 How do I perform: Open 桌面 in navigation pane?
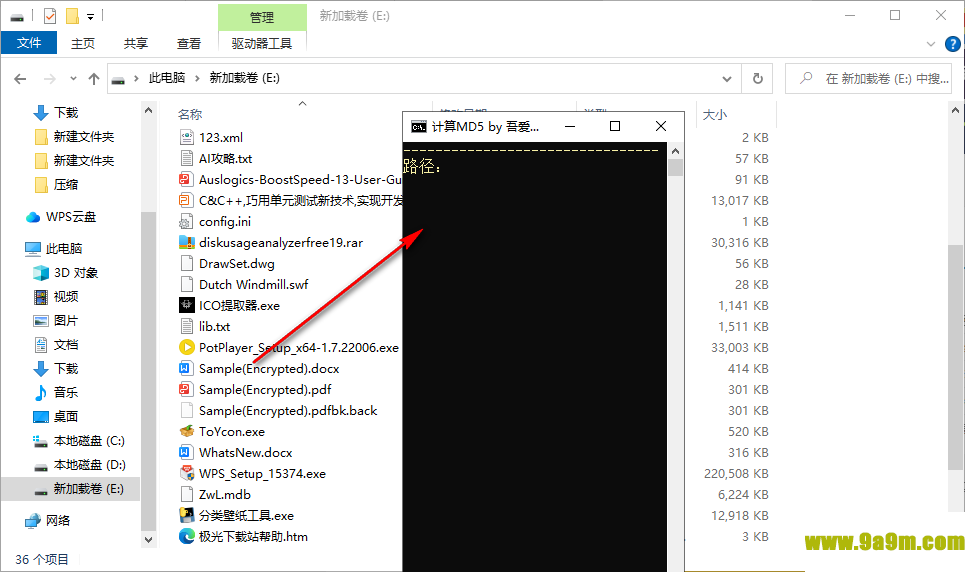point(66,417)
